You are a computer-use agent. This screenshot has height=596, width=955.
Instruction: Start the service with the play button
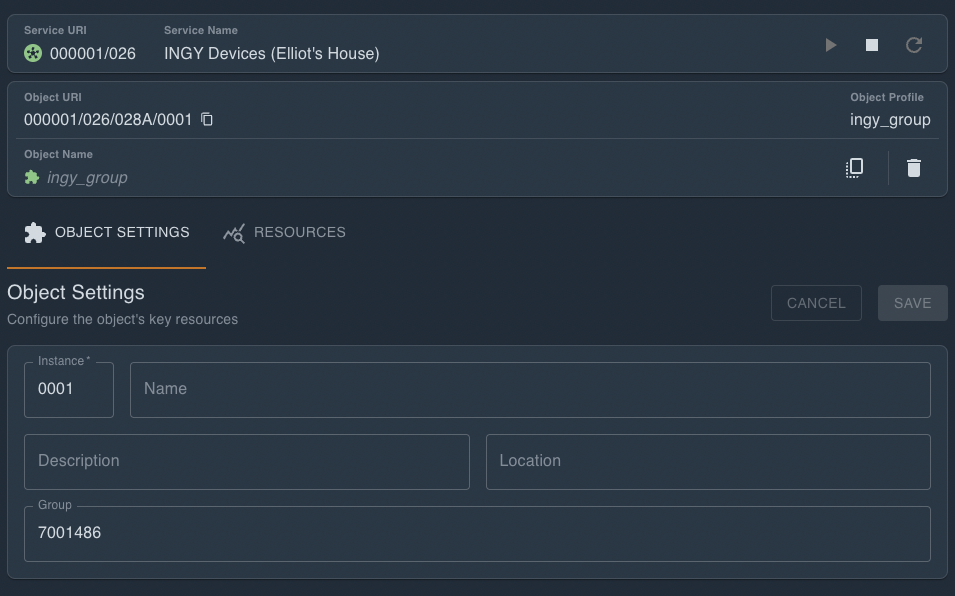(831, 45)
